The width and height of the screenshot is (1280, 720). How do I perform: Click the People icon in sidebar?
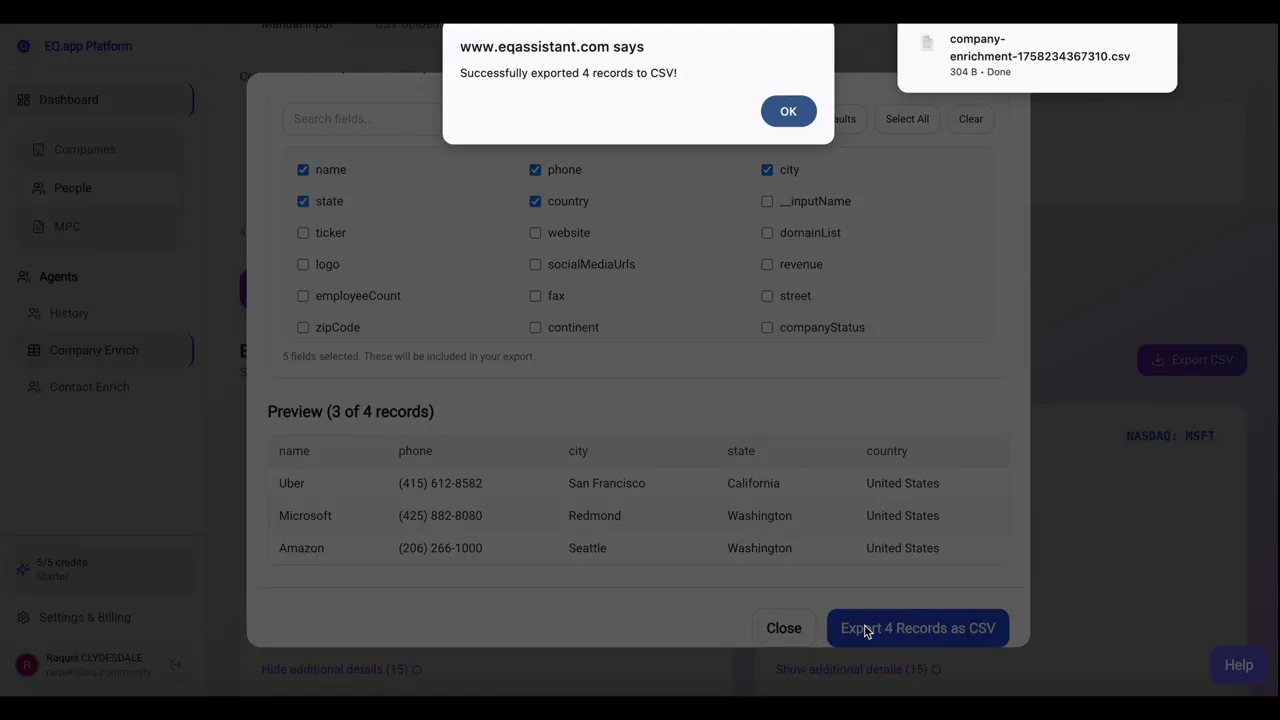39,188
